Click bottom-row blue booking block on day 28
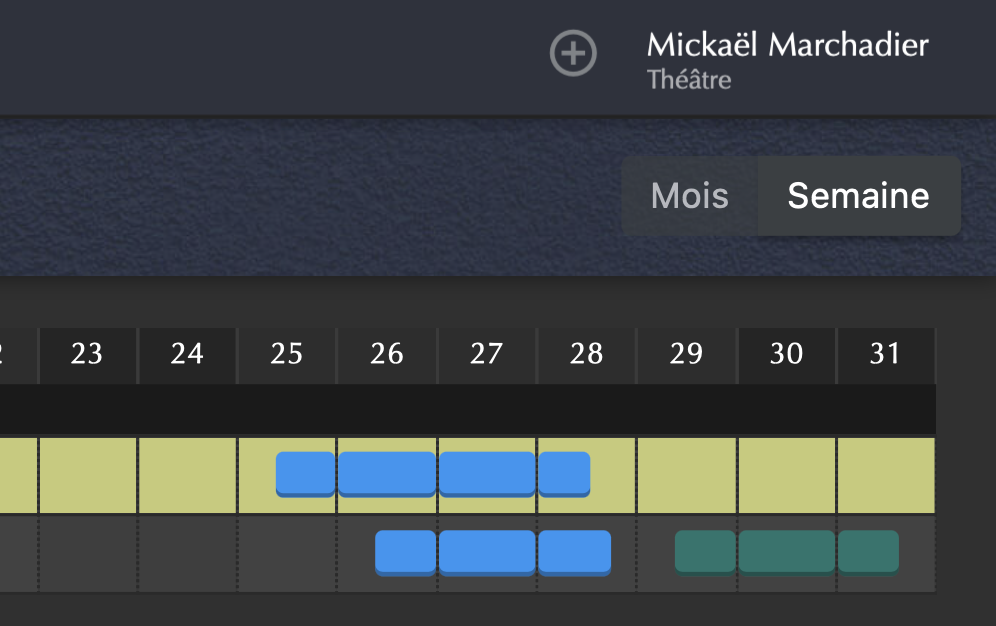Viewport: 996px width, 626px height. (574, 551)
